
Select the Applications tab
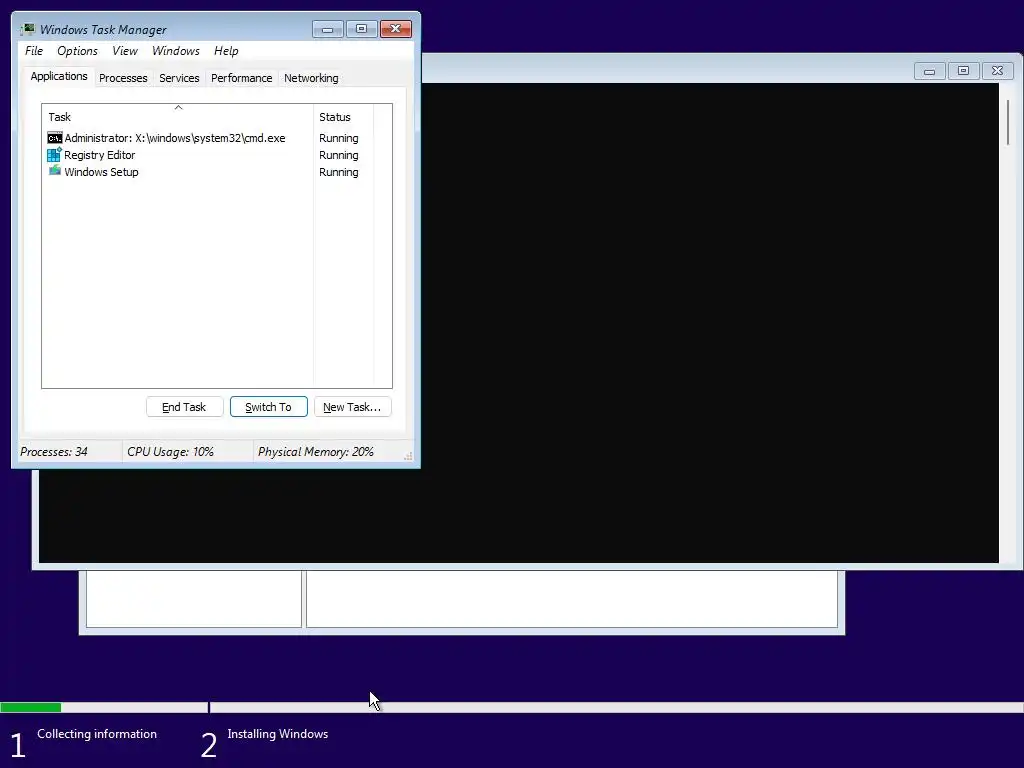59,76
